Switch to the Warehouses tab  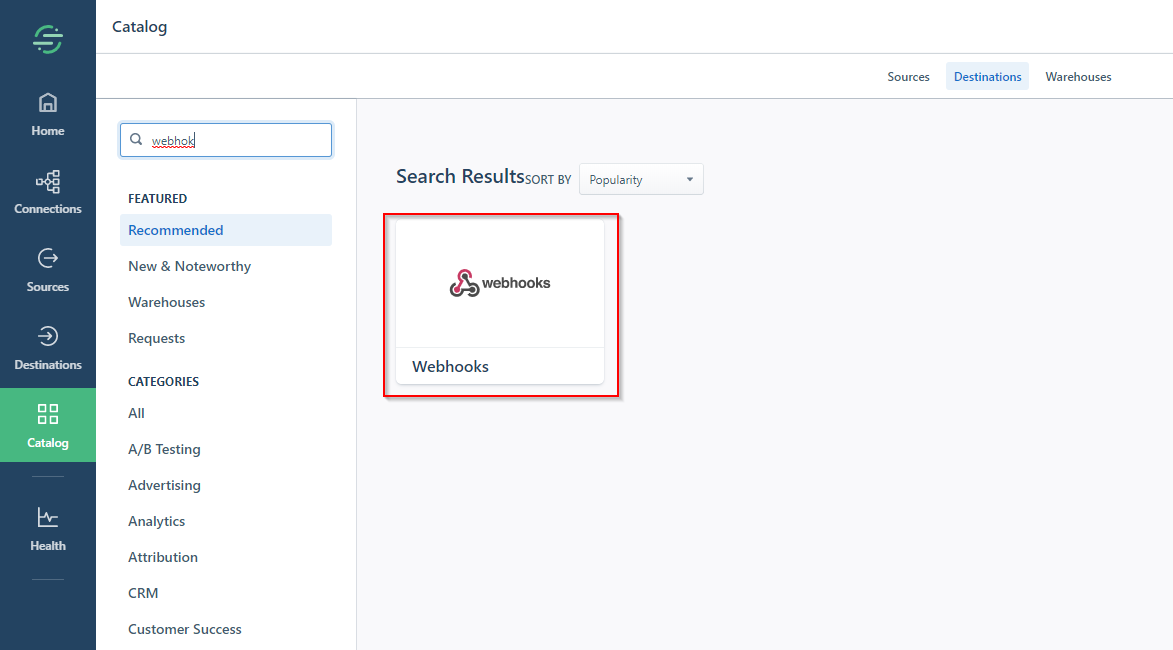click(x=1078, y=76)
